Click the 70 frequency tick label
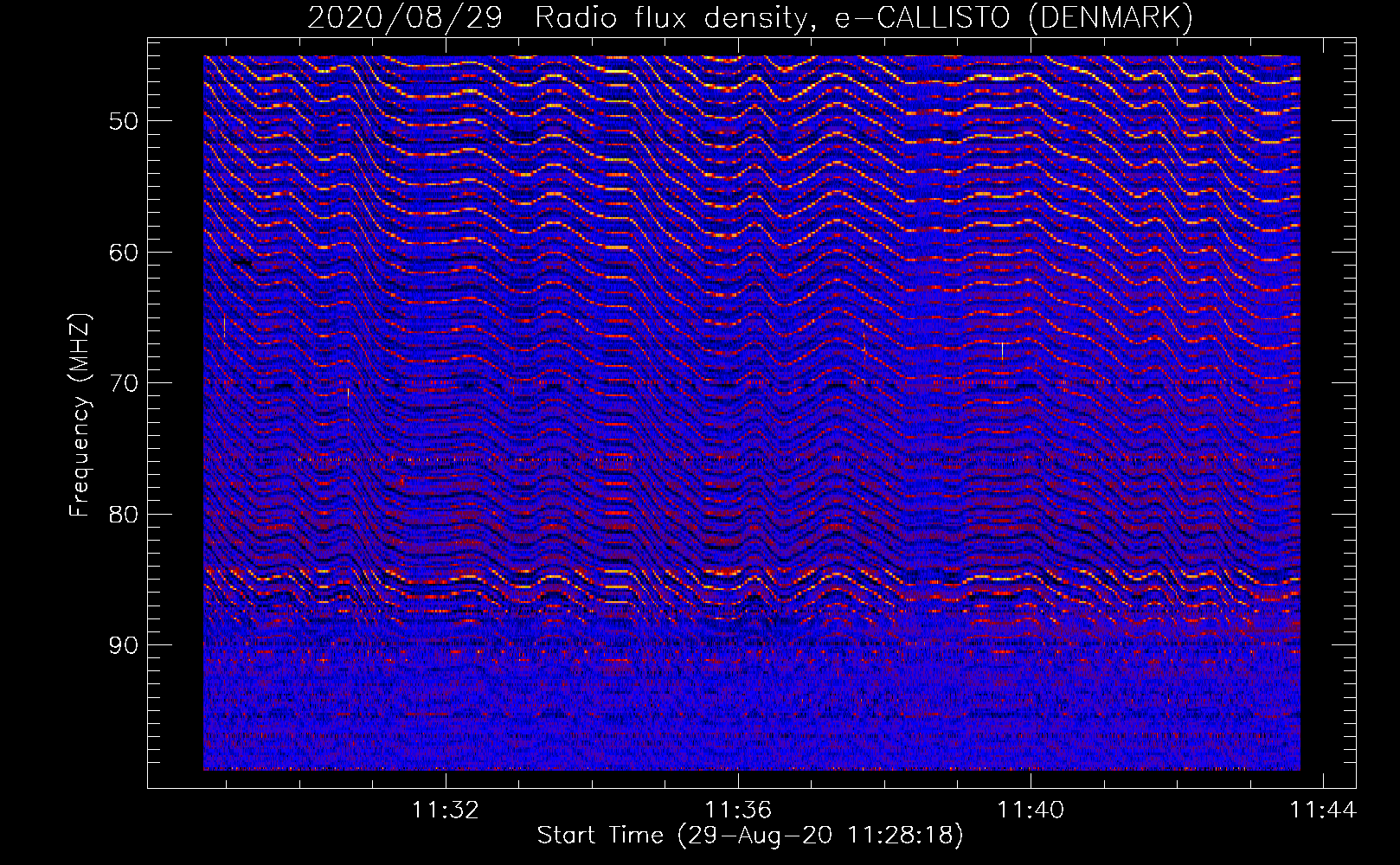This screenshot has height=865, width=1400. [124, 383]
